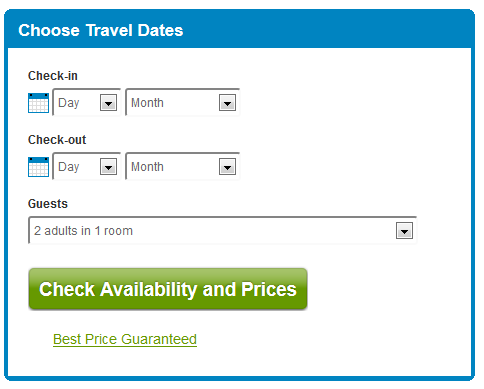This screenshot has height=389, width=484.
Task: Select the Check-in Month dropdown field
Action: click(x=182, y=102)
